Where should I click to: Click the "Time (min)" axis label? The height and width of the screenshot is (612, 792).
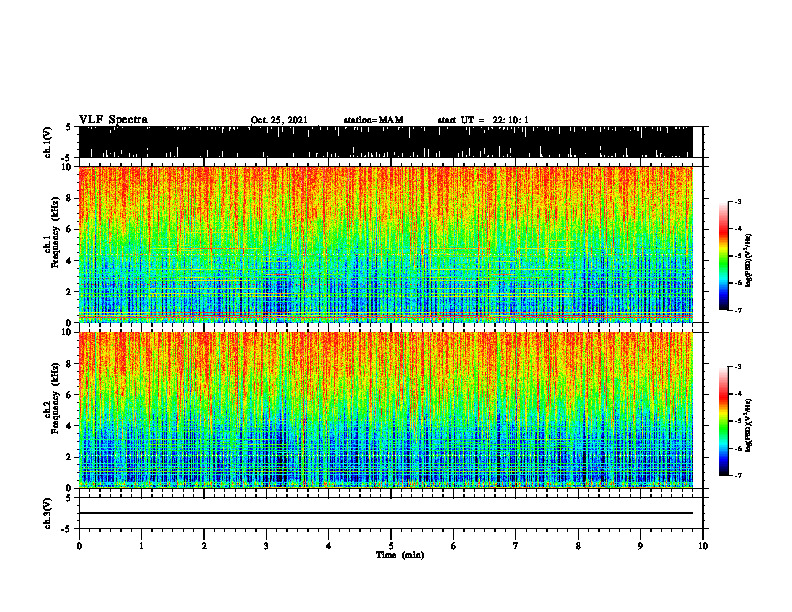pos(400,555)
